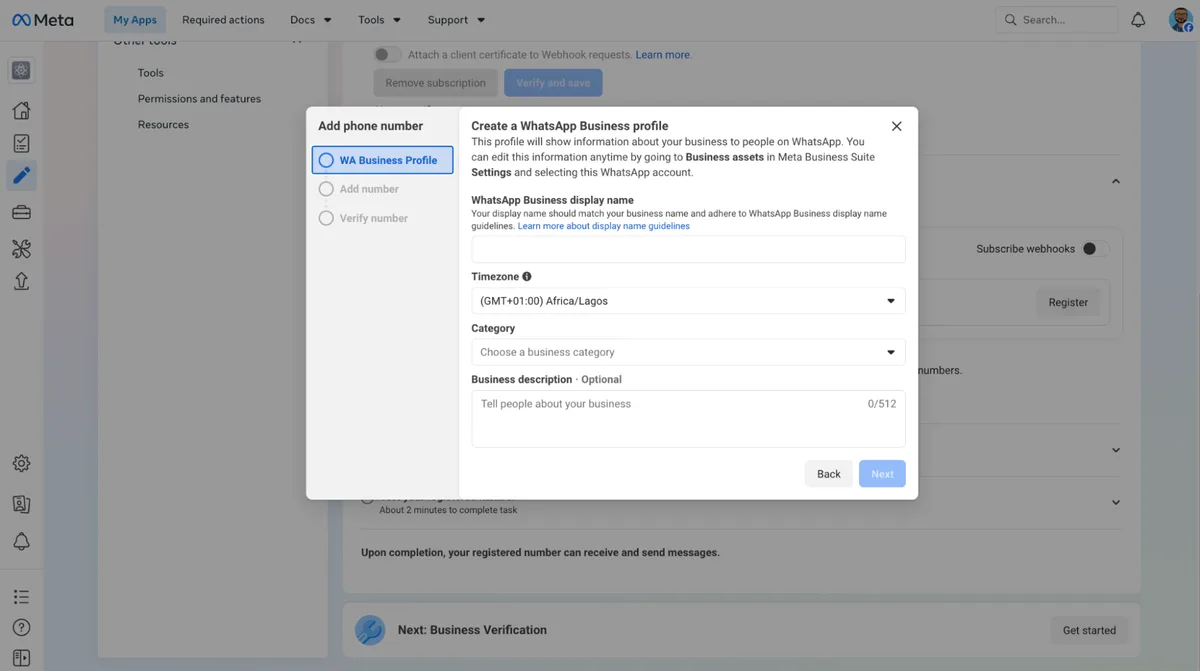
Task: Open the Timezone dropdown
Action: (688, 301)
